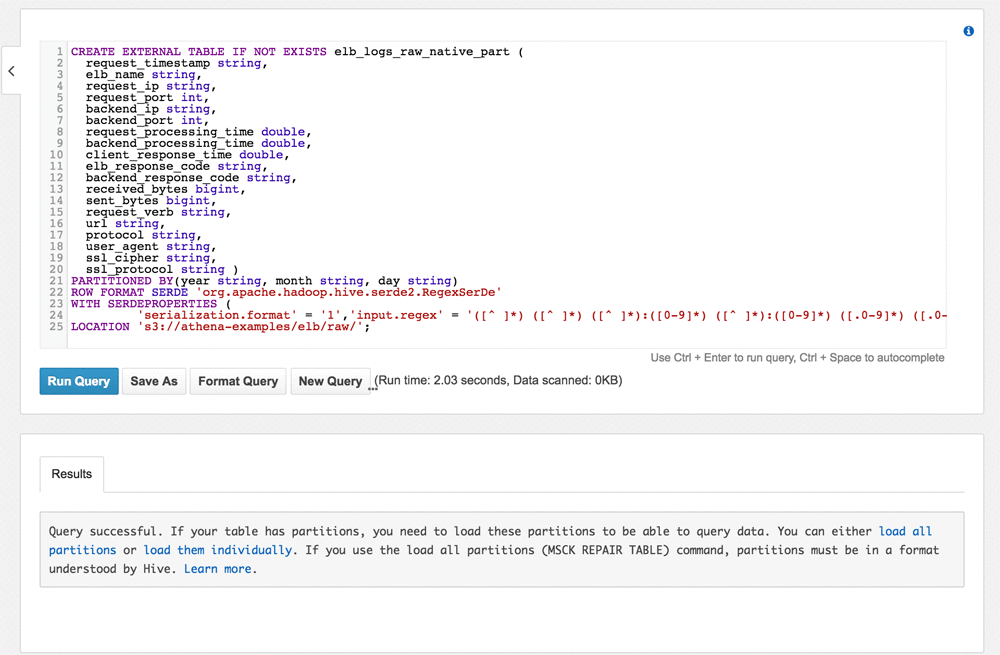Click the 'url string' line

pyautogui.click(x=126, y=224)
